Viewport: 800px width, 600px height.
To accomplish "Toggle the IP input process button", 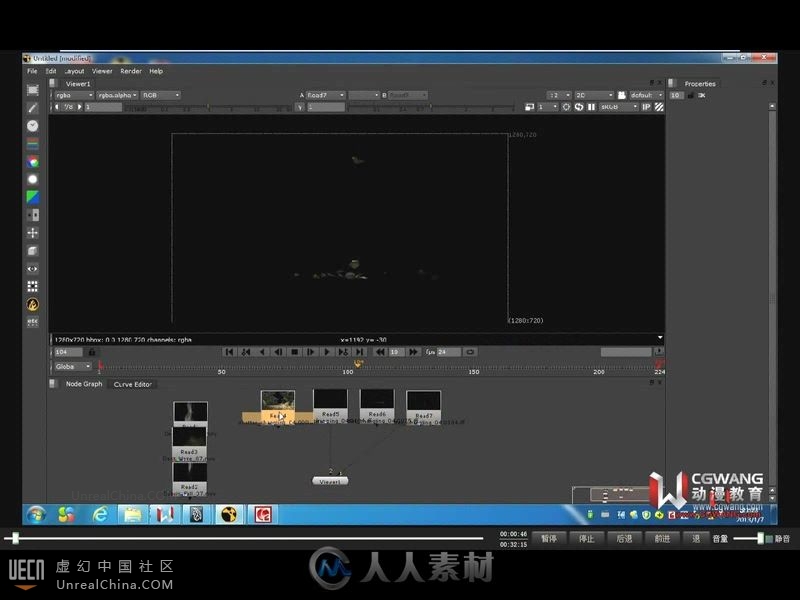I will [646, 107].
